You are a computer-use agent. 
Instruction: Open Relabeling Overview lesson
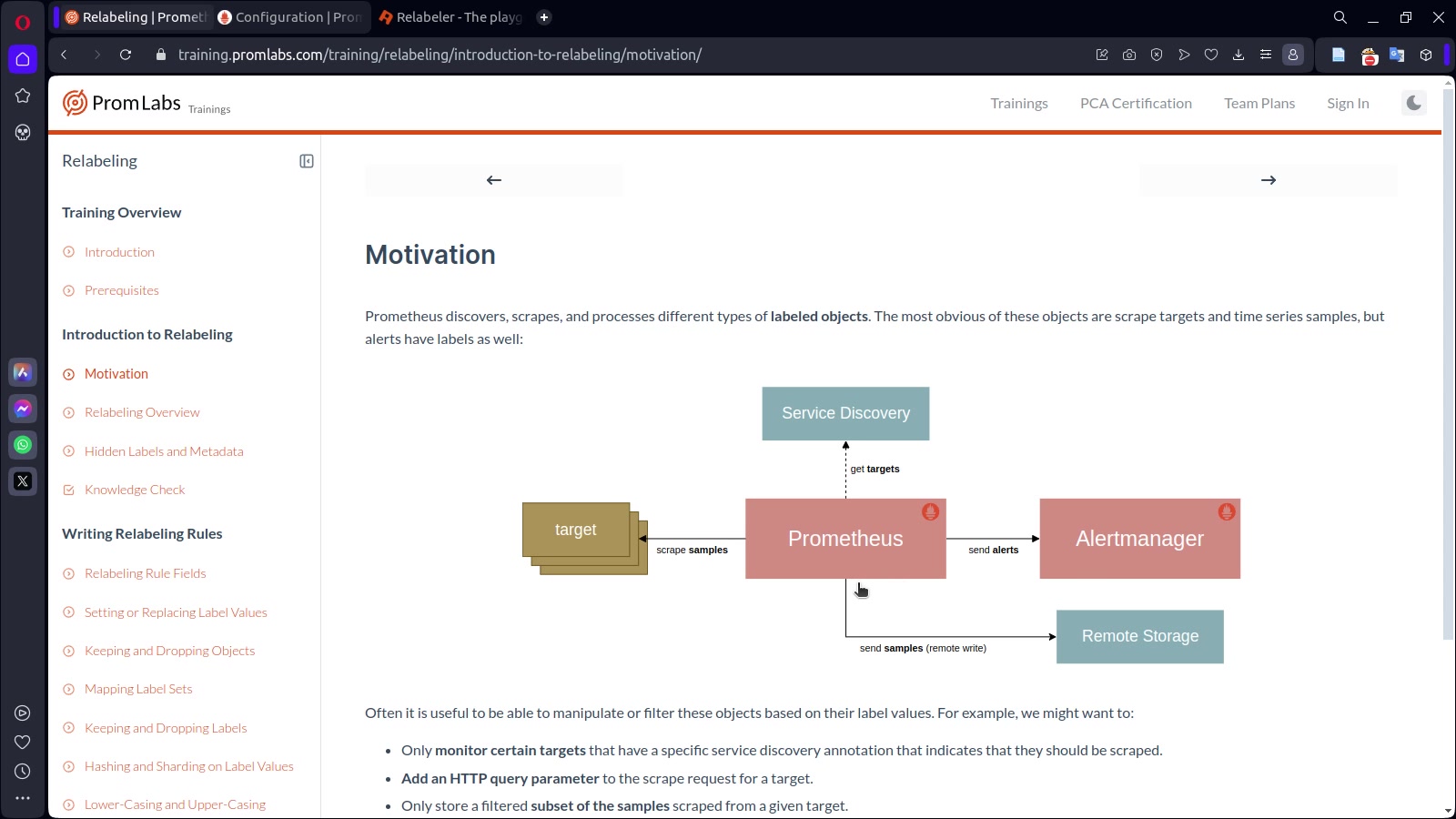[142, 412]
